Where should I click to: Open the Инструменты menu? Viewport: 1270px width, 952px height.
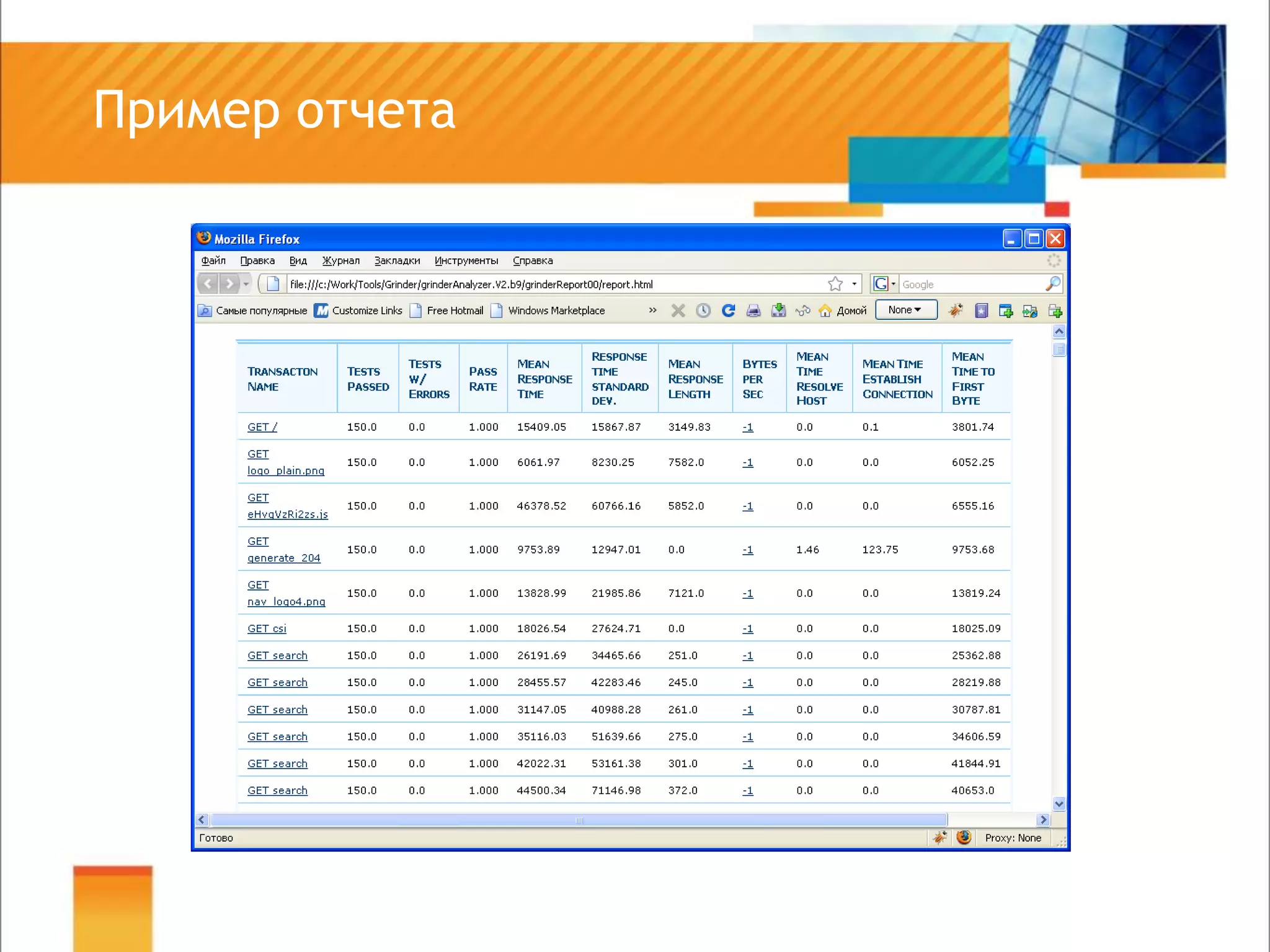pos(466,260)
